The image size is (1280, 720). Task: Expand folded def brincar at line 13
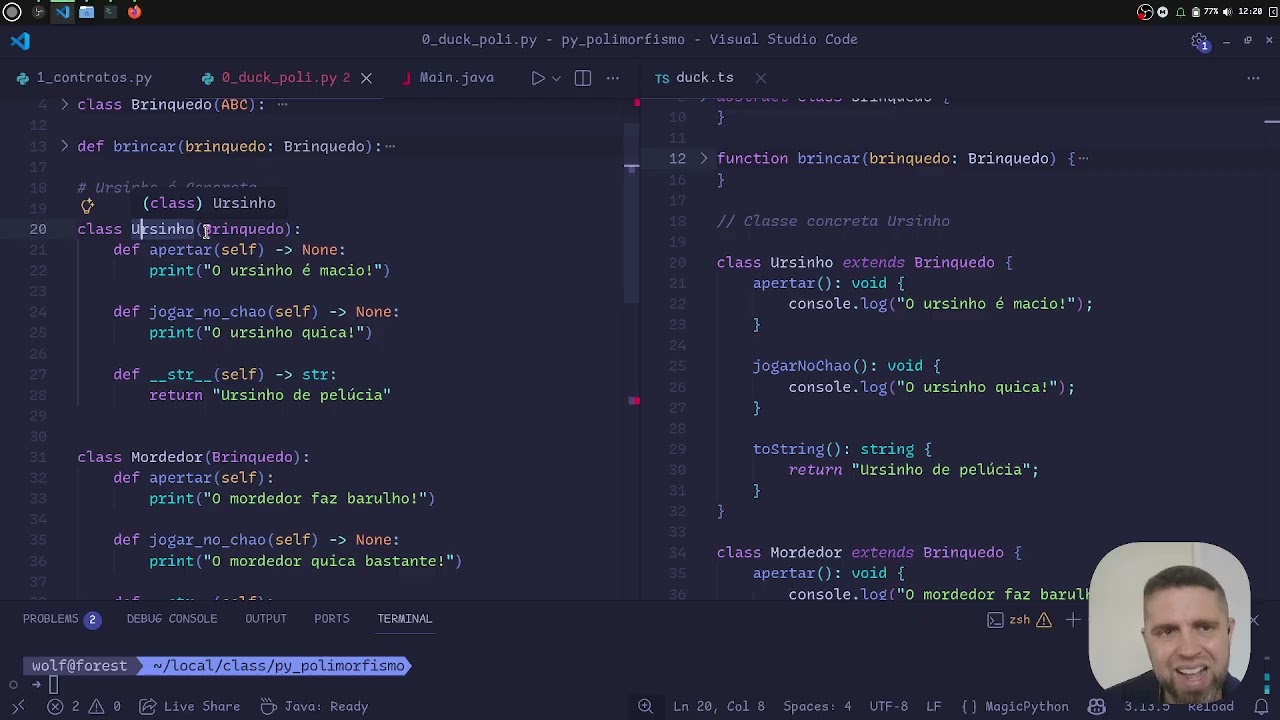(x=65, y=146)
